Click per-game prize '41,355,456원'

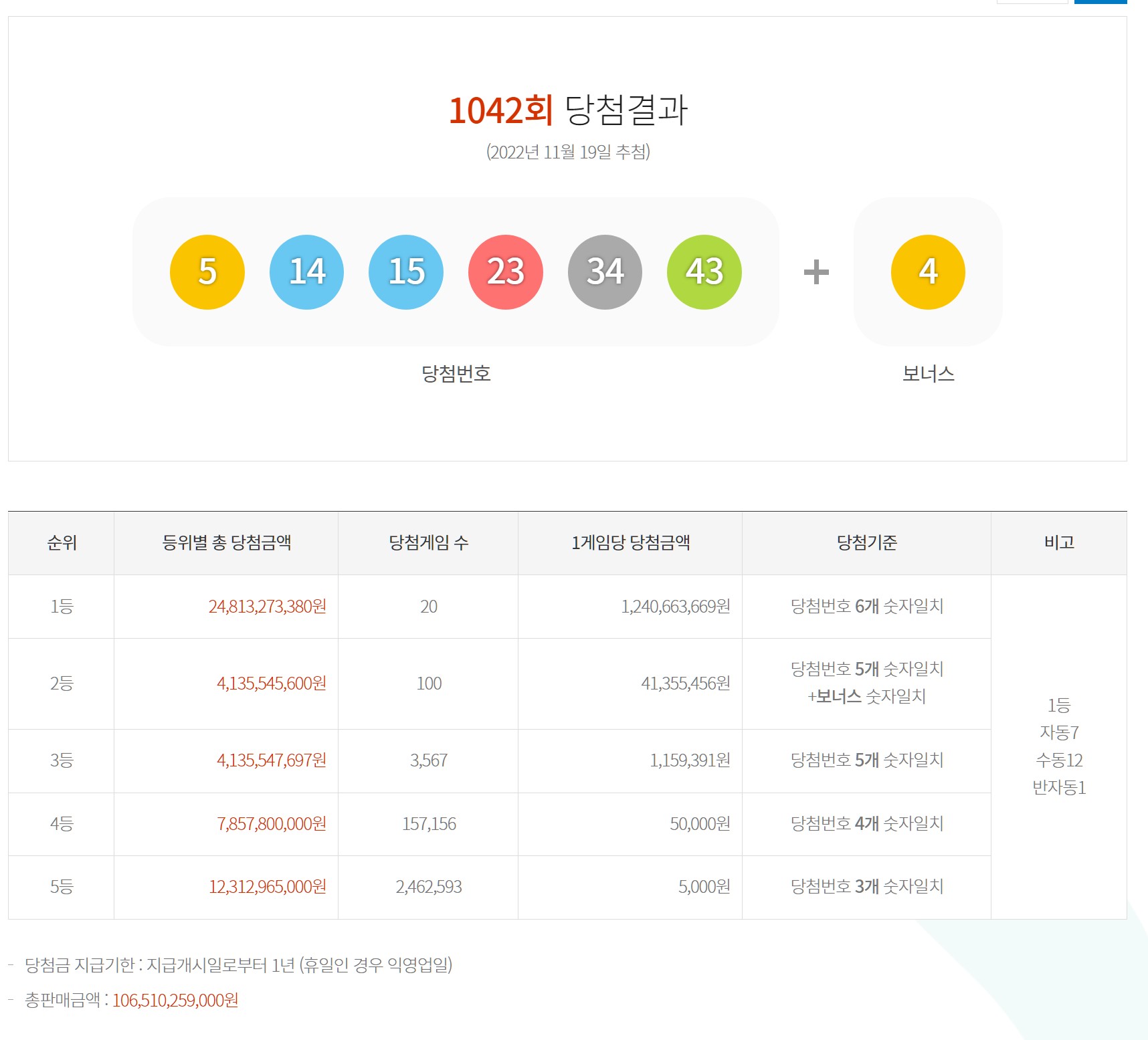click(x=686, y=684)
